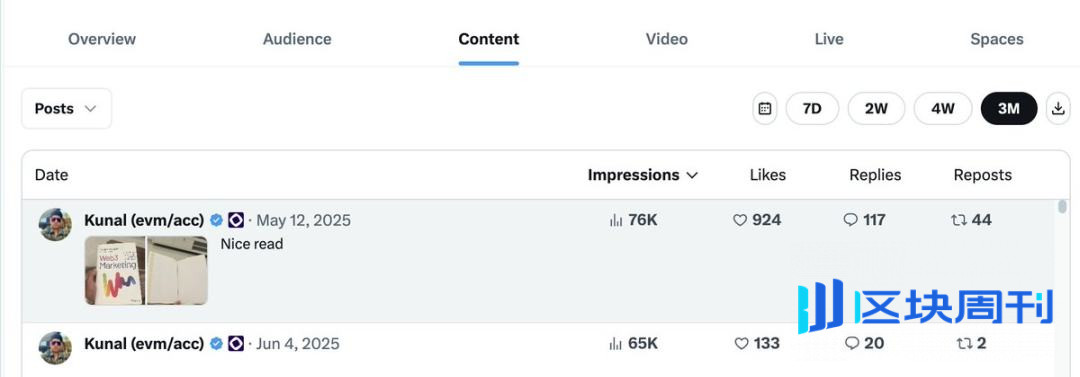The width and height of the screenshot is (1080, 377).
Task: Click the Likes column header
Action: click(767, 175)
